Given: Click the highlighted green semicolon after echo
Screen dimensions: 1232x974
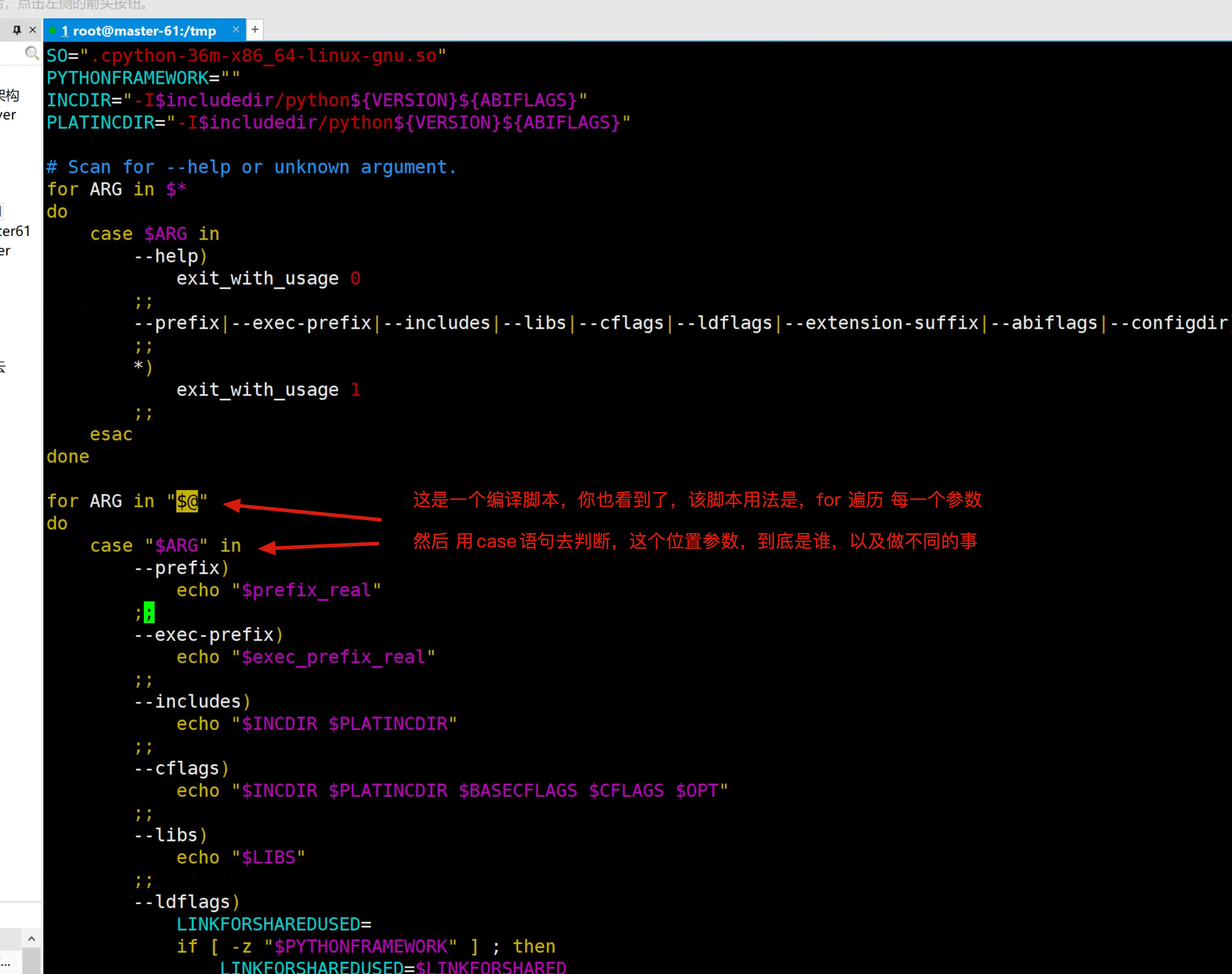Looking at the screenshot, I should point(150,612).
